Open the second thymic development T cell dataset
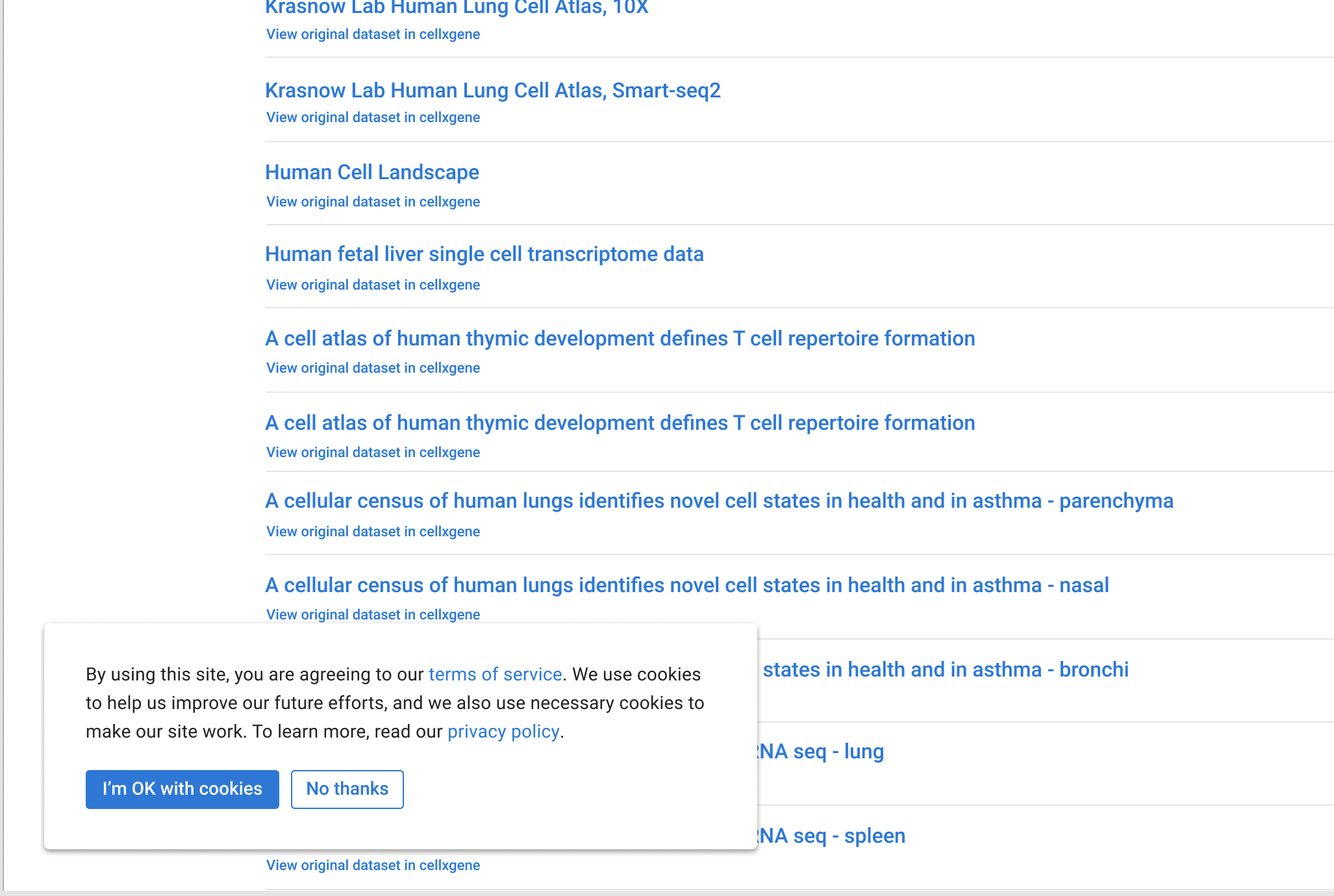The height and width of the screenshot is (896, 1334). 619,423
